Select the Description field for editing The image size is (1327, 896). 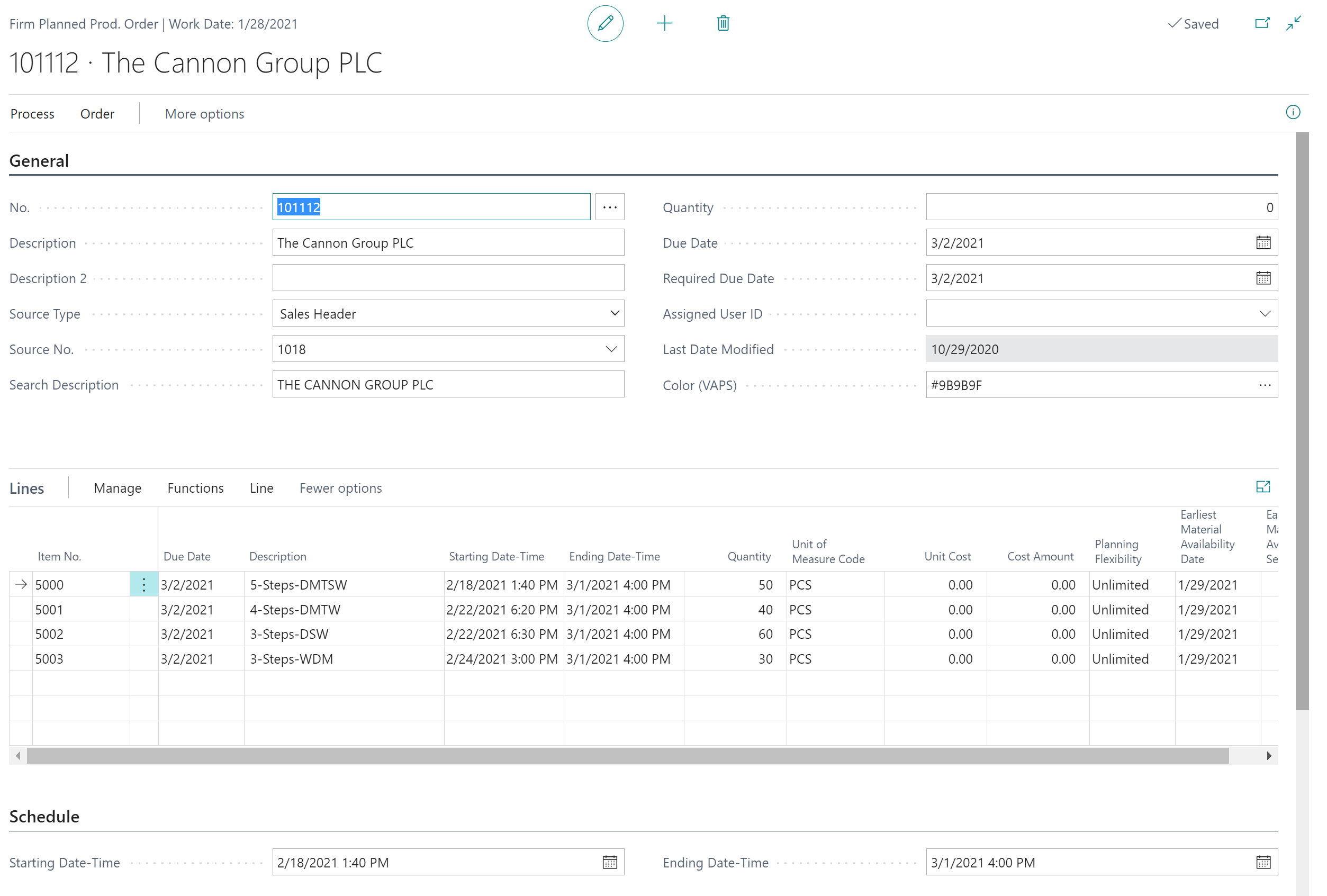(x=448, y=242)
